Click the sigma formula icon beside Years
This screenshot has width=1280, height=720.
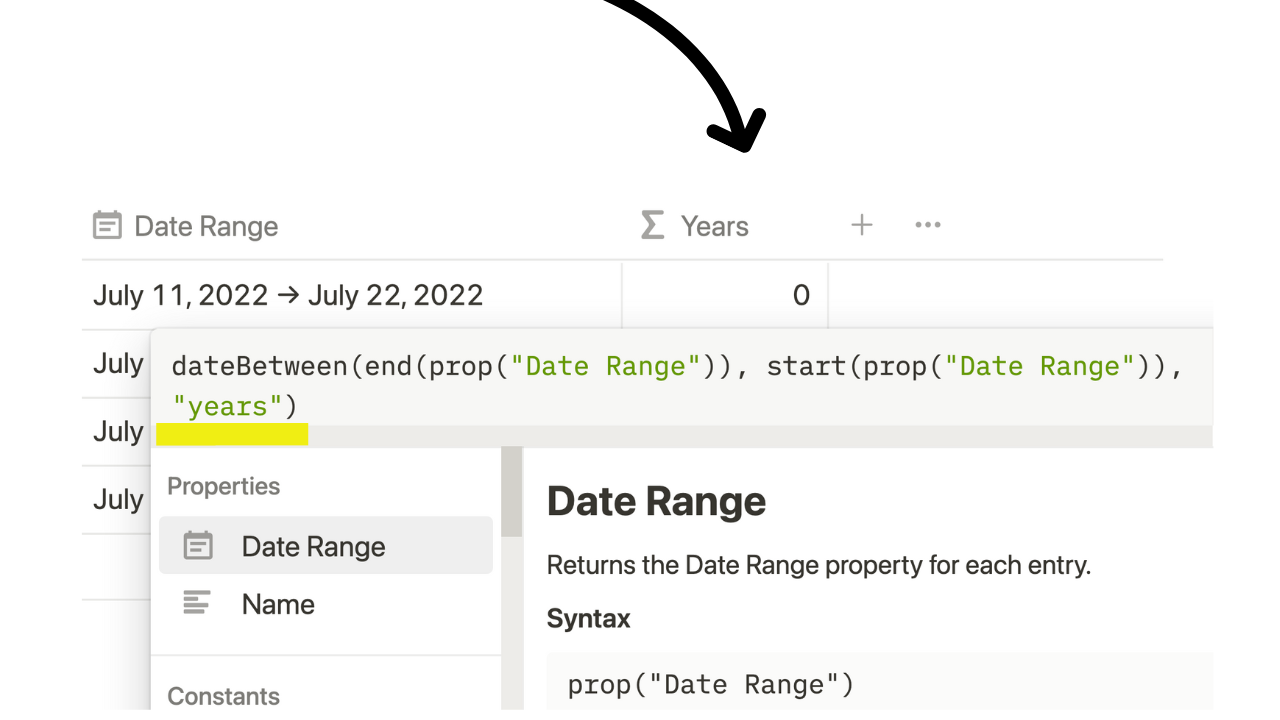[x=652, y=225]
